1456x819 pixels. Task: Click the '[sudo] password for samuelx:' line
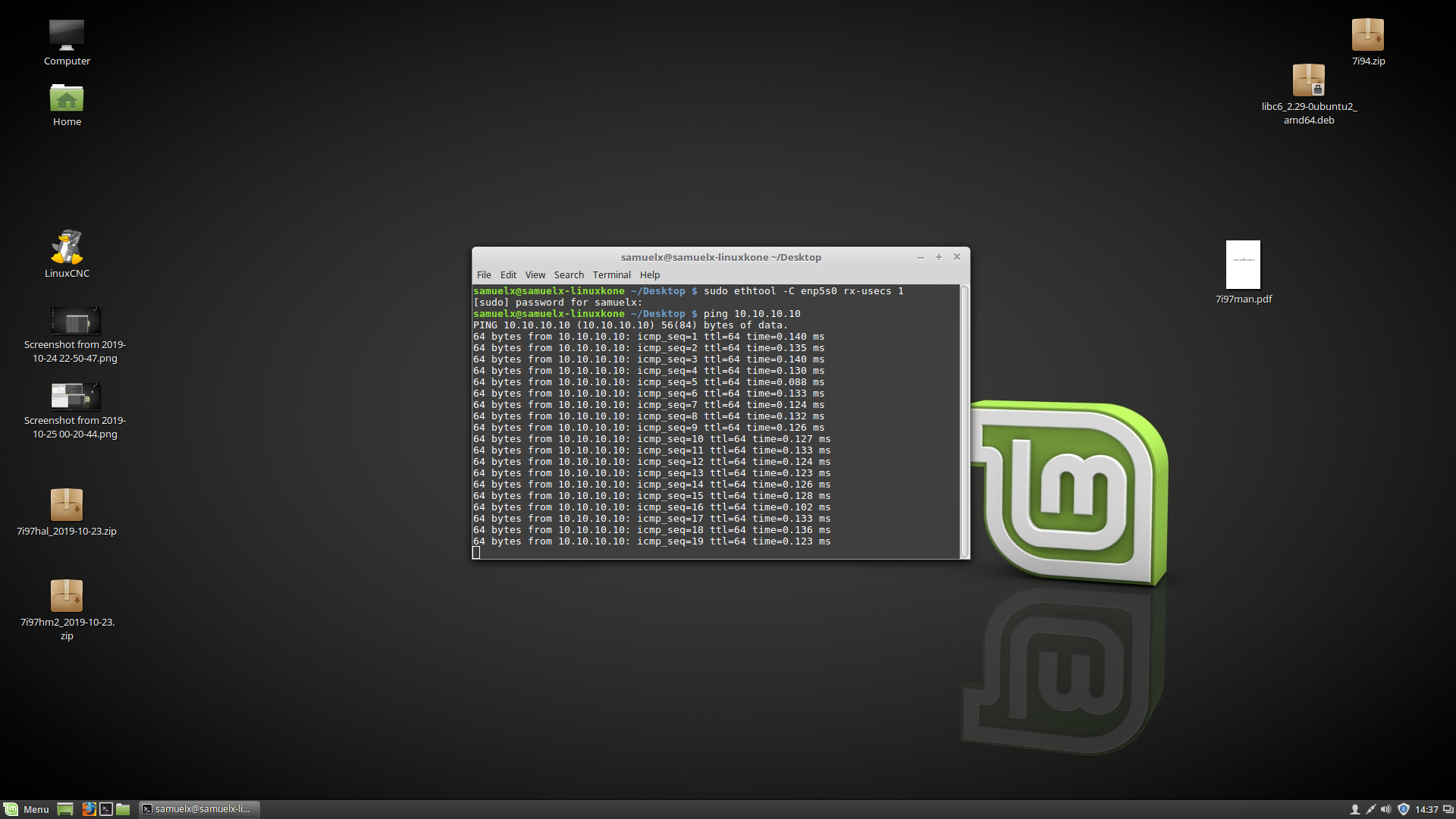(557, 303)
